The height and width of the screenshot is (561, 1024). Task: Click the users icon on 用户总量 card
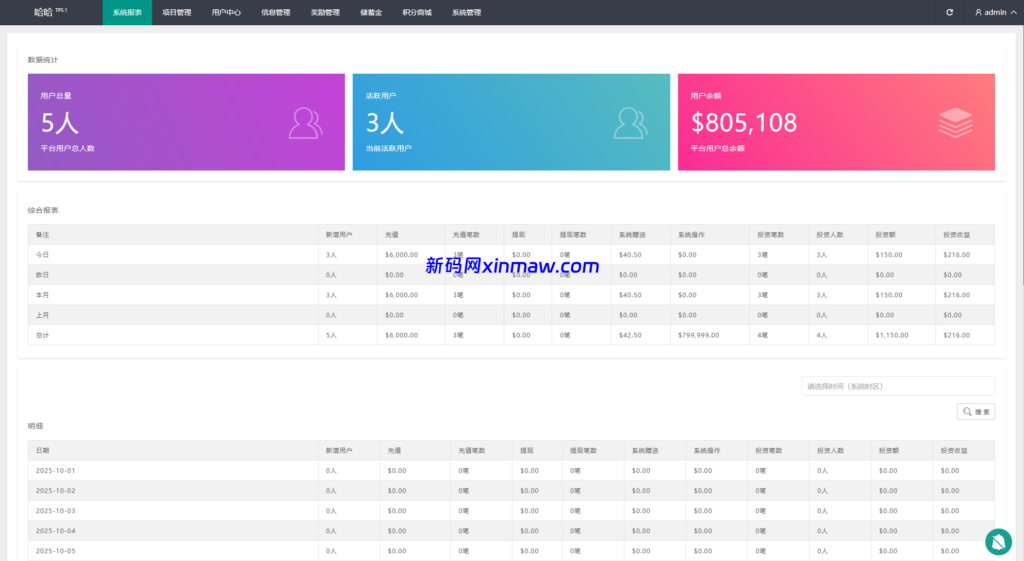click(305, 122)
